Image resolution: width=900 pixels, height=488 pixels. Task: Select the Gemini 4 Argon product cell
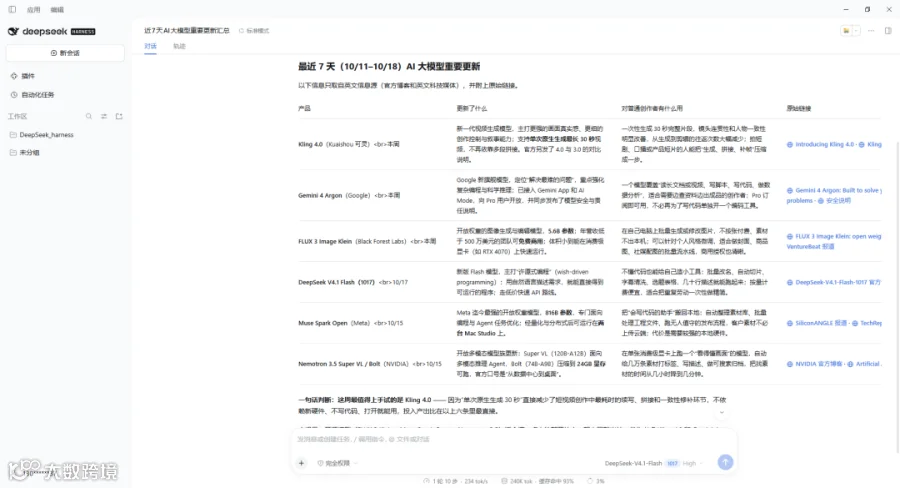click(x=349, y=195)
